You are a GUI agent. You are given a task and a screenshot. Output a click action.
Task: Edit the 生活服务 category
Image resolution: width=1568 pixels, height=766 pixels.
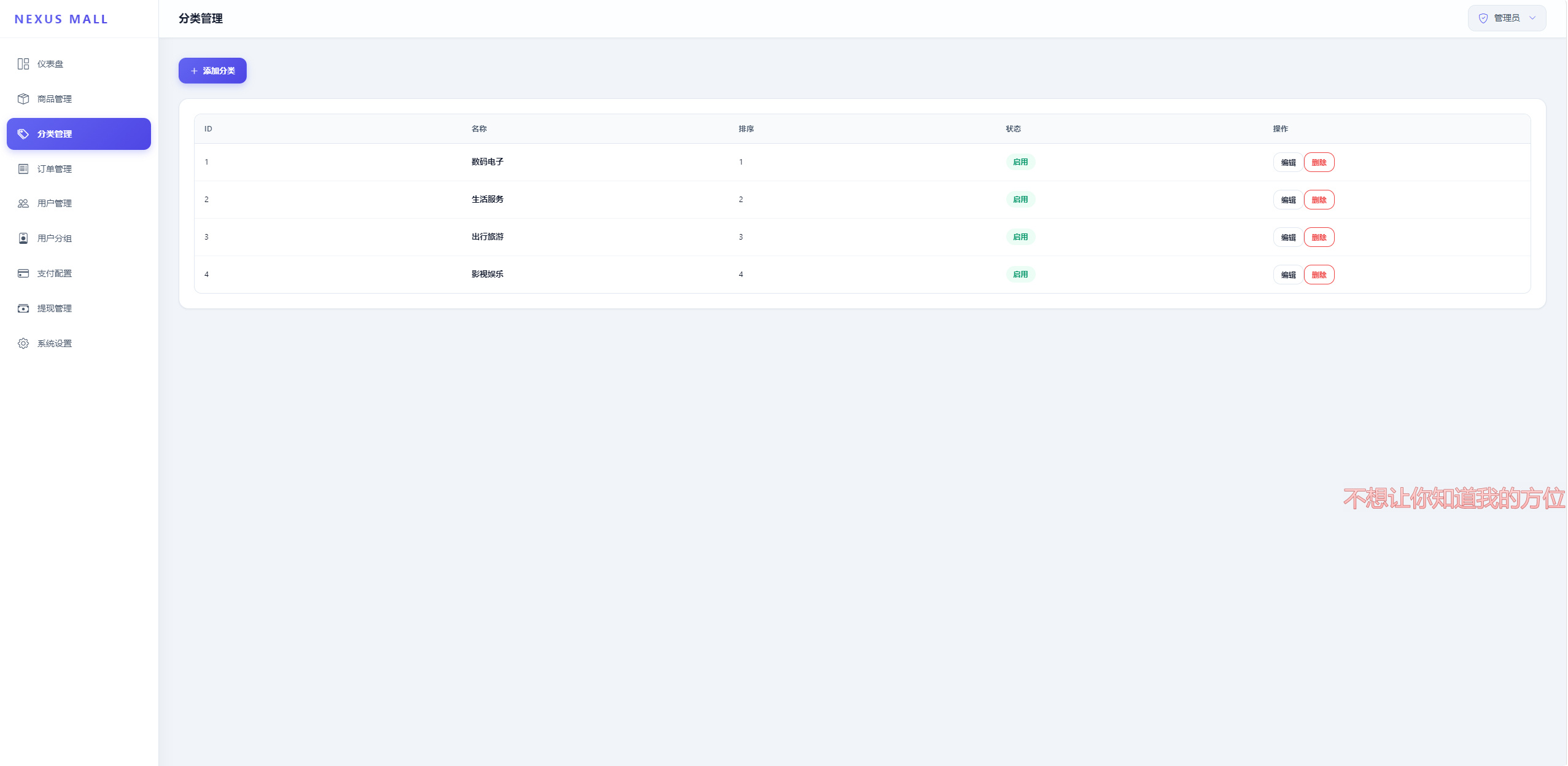click(x=1288, y=200)
